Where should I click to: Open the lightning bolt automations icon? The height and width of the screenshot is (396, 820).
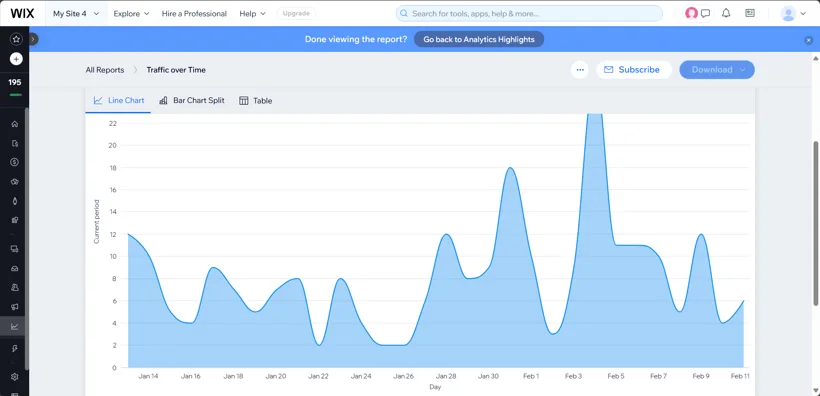(x=15, y=348)
